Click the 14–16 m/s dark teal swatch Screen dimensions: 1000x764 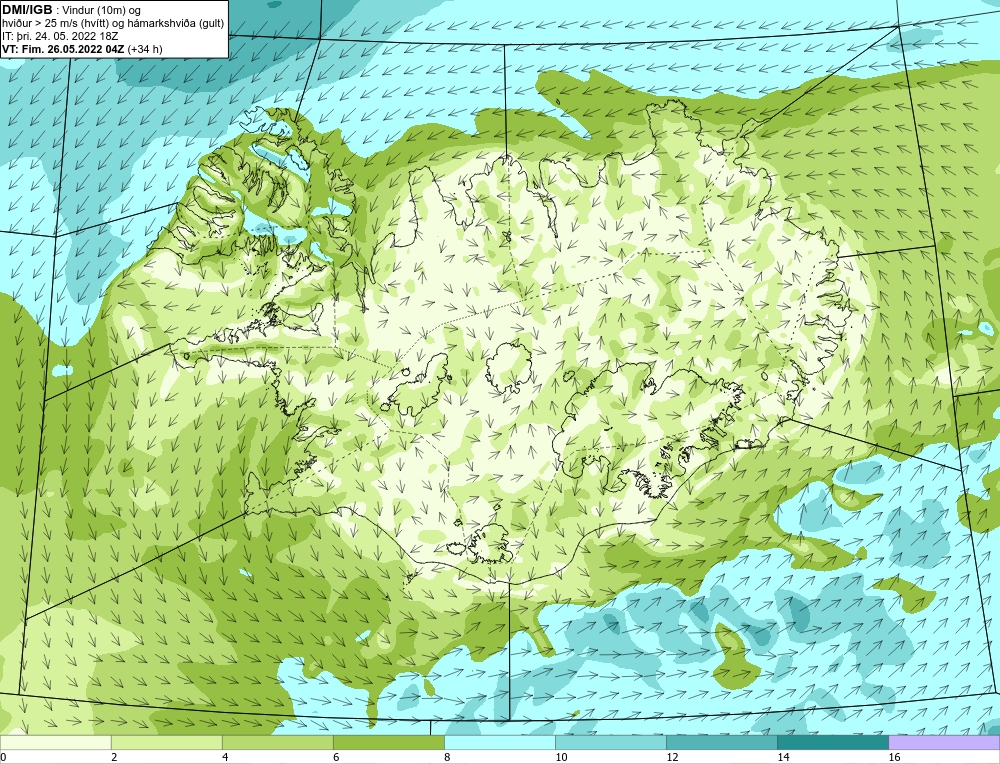click(832, 742)
